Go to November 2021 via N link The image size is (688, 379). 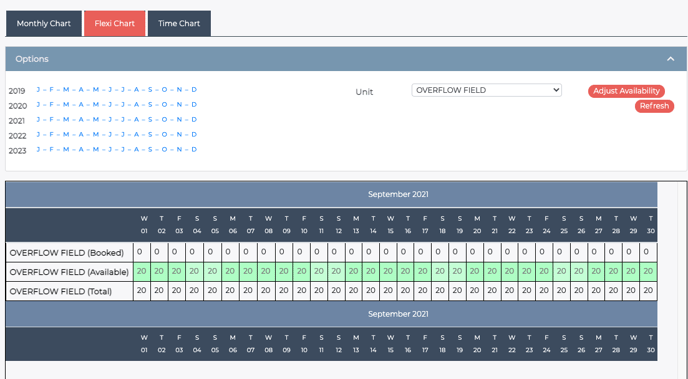pyautogui.click(x=179, y=119)
